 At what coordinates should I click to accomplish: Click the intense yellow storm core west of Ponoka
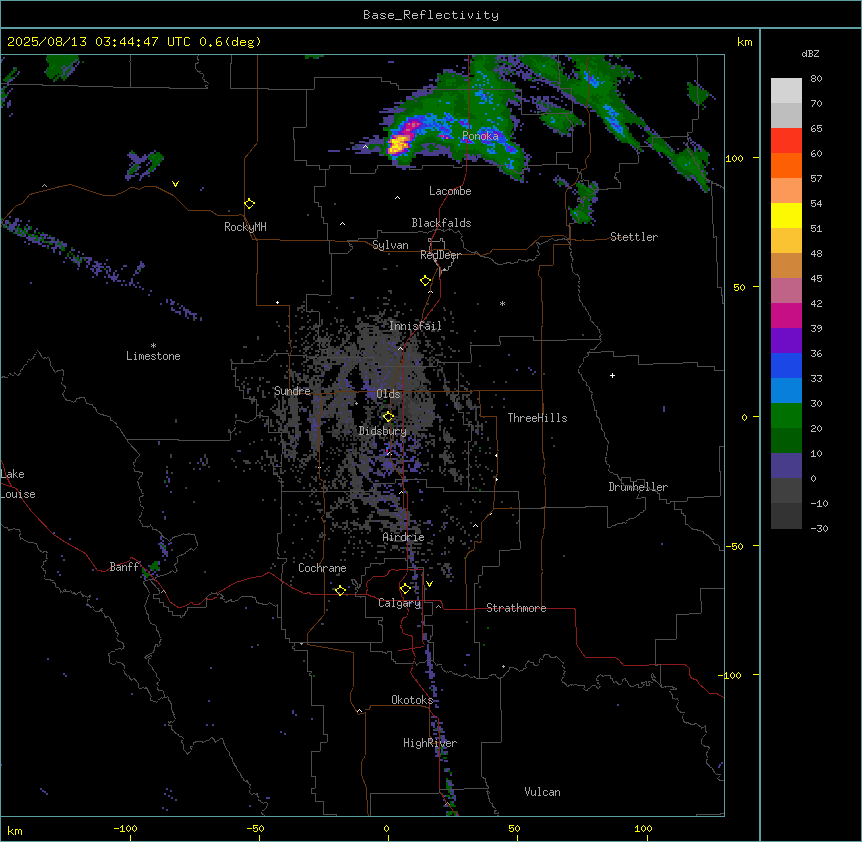click(398, 144)
